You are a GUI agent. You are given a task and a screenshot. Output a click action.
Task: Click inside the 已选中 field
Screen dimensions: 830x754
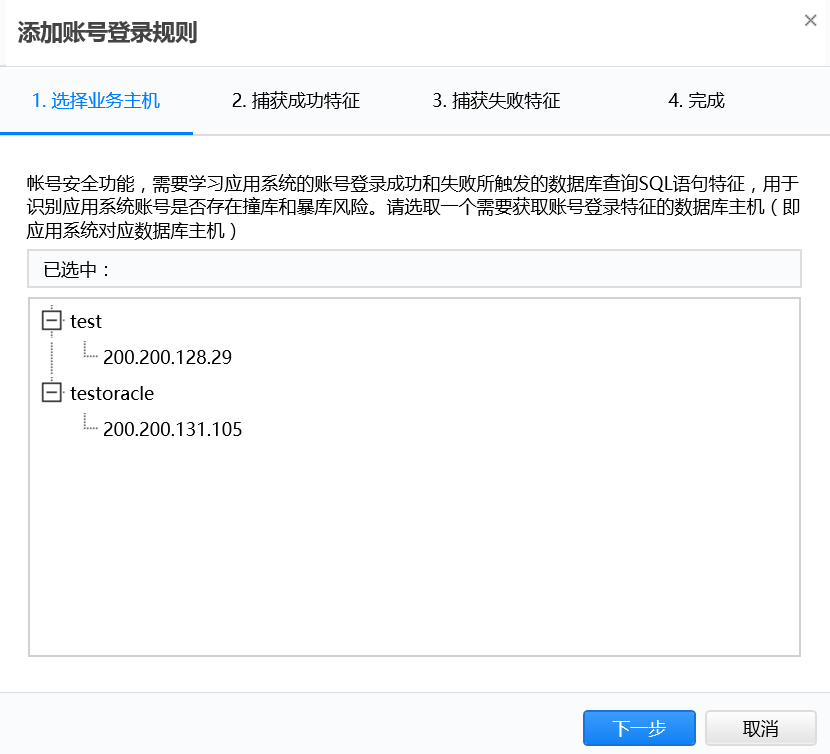[x=450, y=269]
